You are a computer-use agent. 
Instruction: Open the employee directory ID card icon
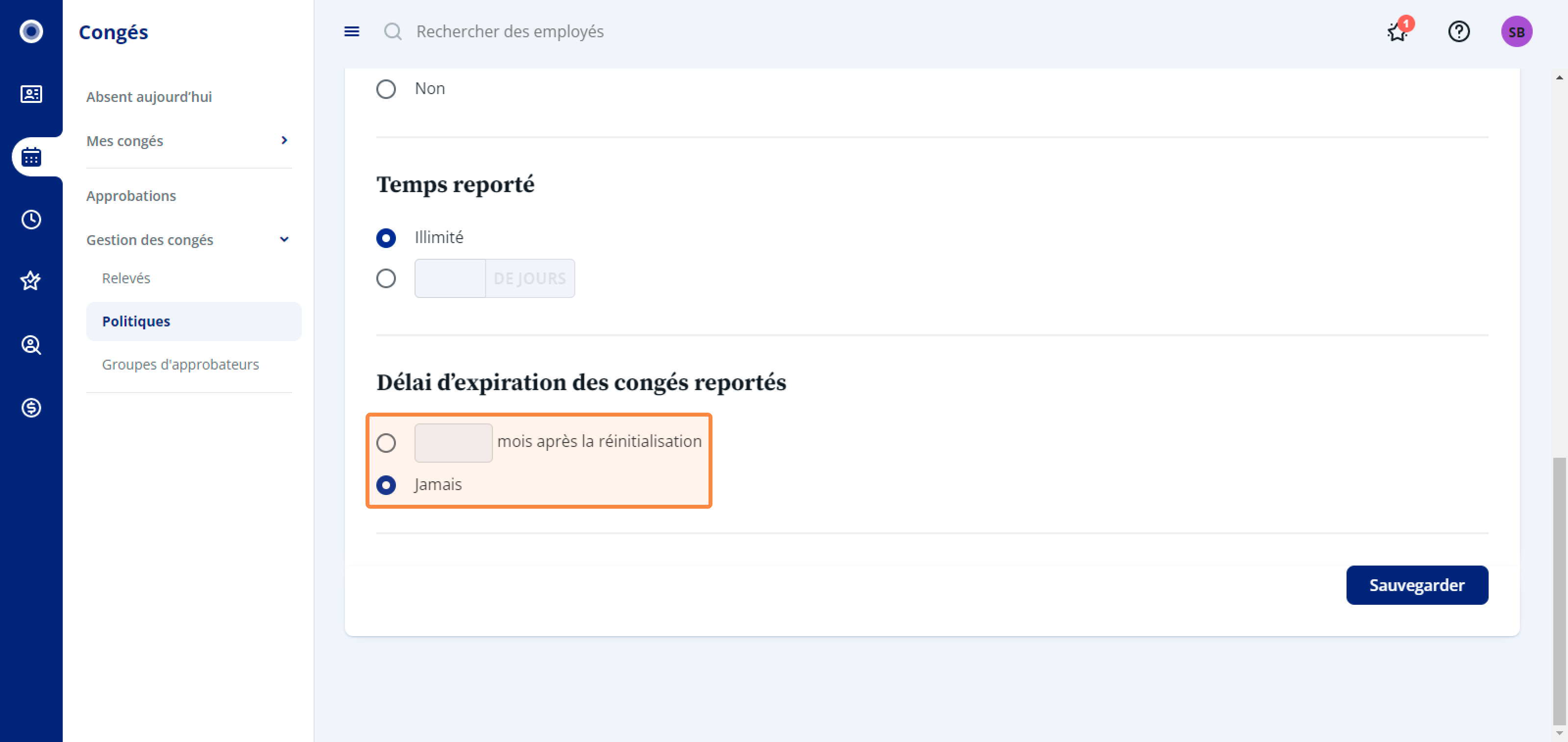(31, 94)
